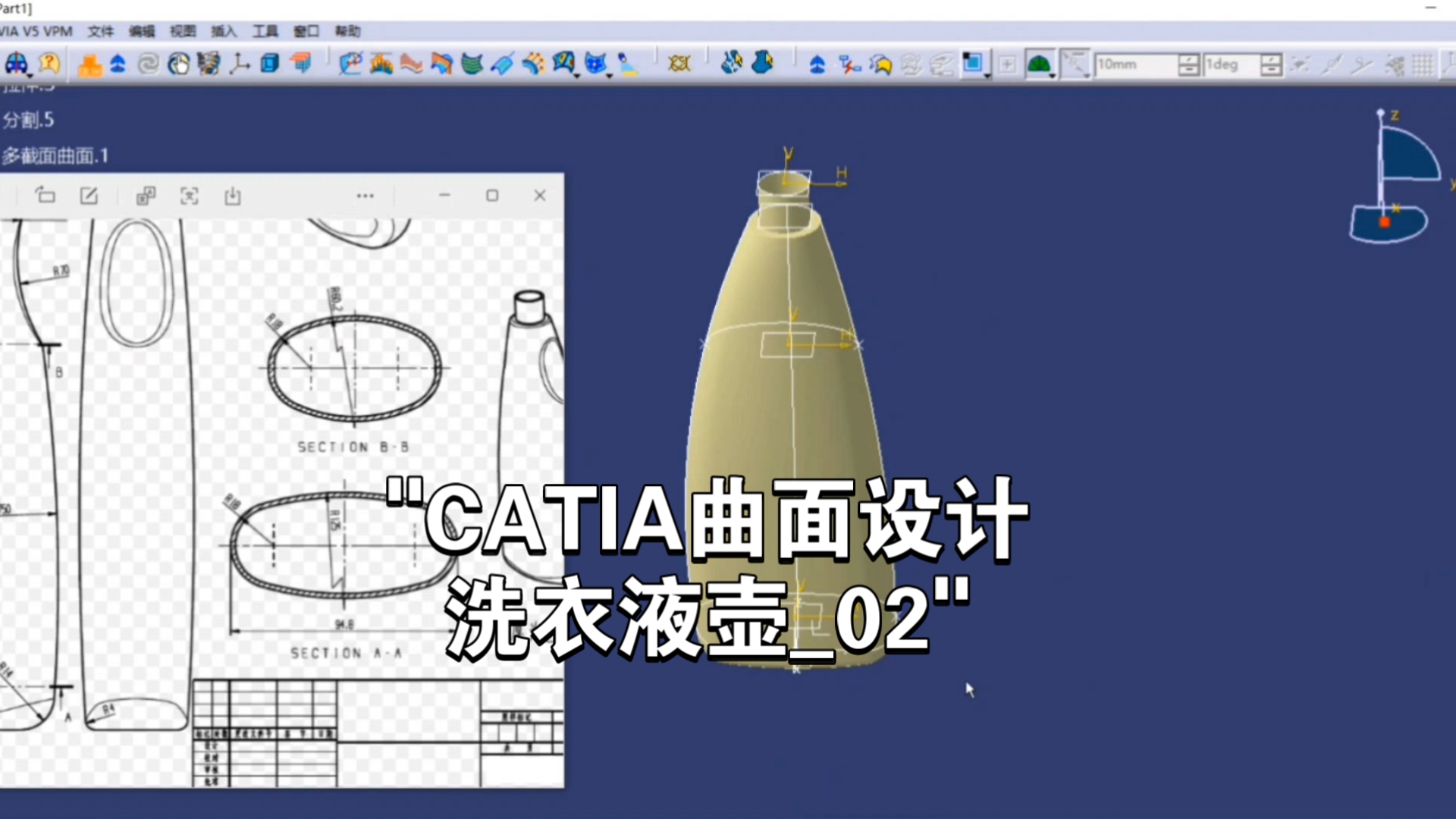Click the orange stacked blocks icon
Viewport: 1456px width, 819px height.
(89, 64)
